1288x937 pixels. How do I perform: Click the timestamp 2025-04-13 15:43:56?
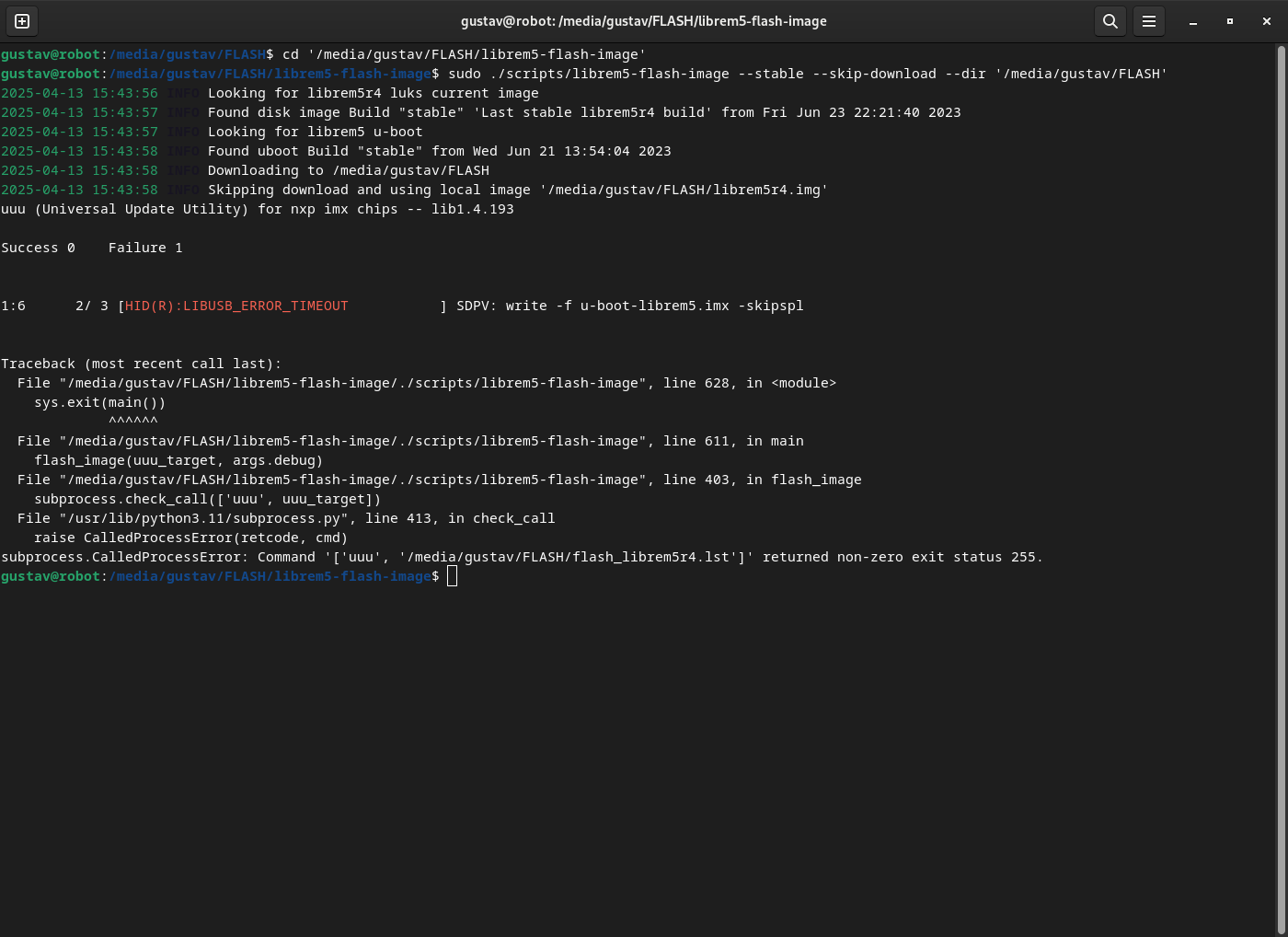[x=79, y=93]
